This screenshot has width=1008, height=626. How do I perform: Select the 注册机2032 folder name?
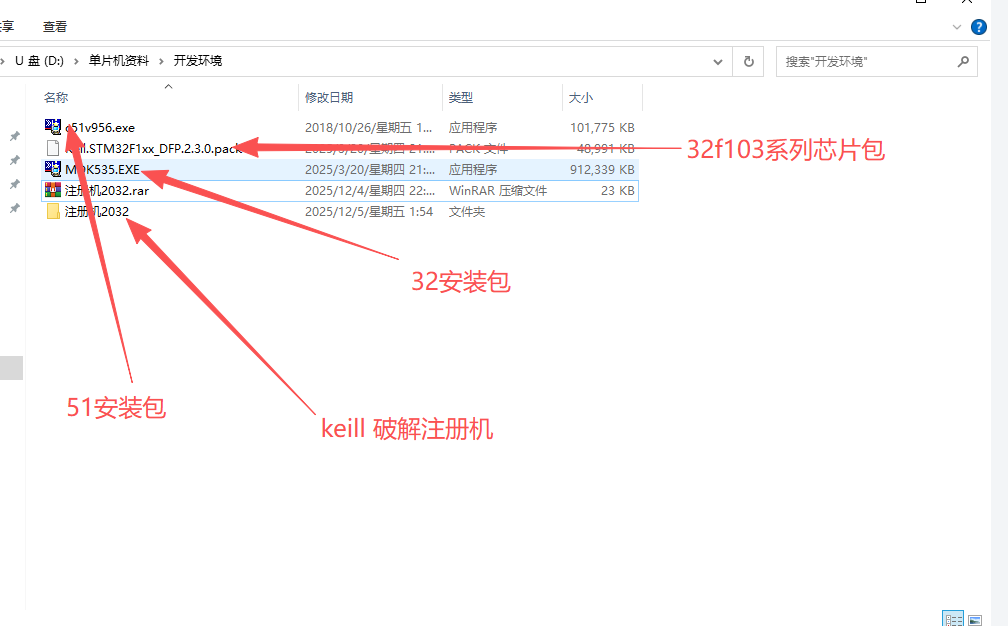[x=96, y=211]
